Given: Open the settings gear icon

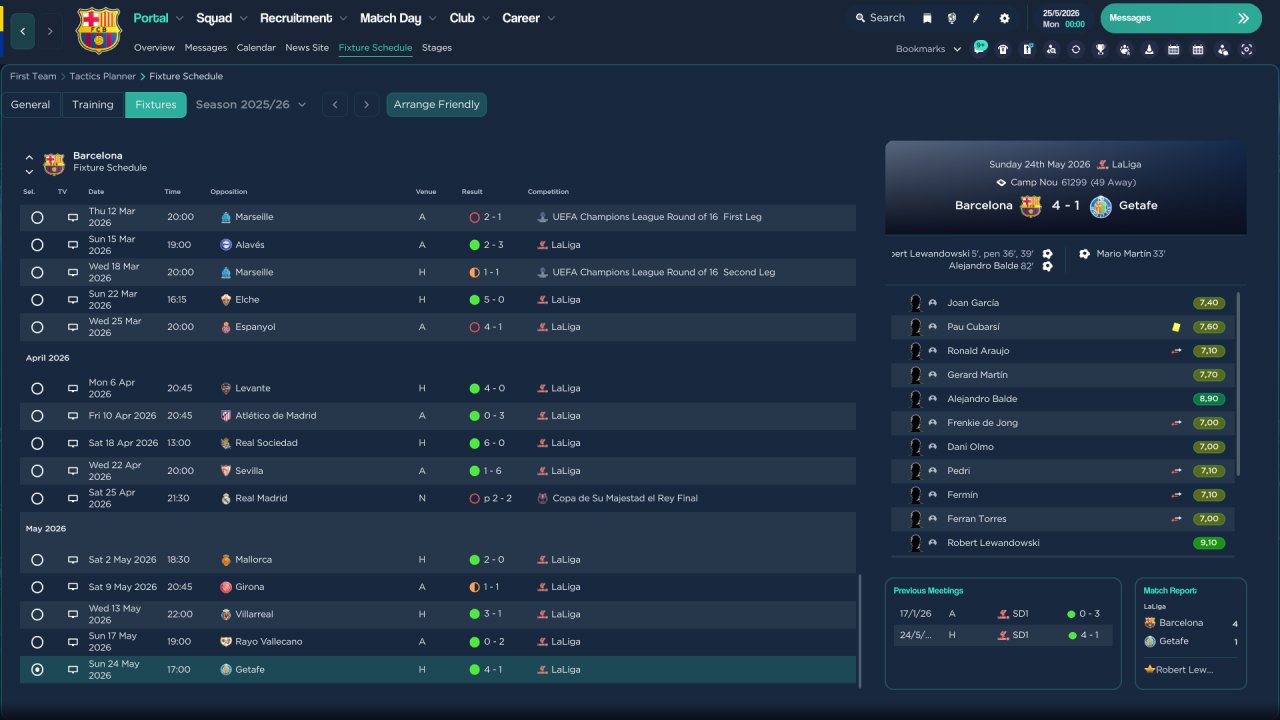Looking at the screenshot, I should [x=1004, y=18].
